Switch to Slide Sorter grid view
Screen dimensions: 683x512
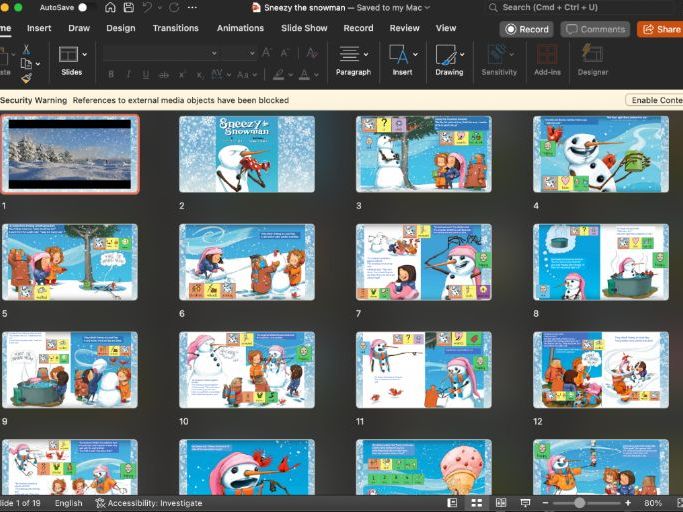[477, 503]
